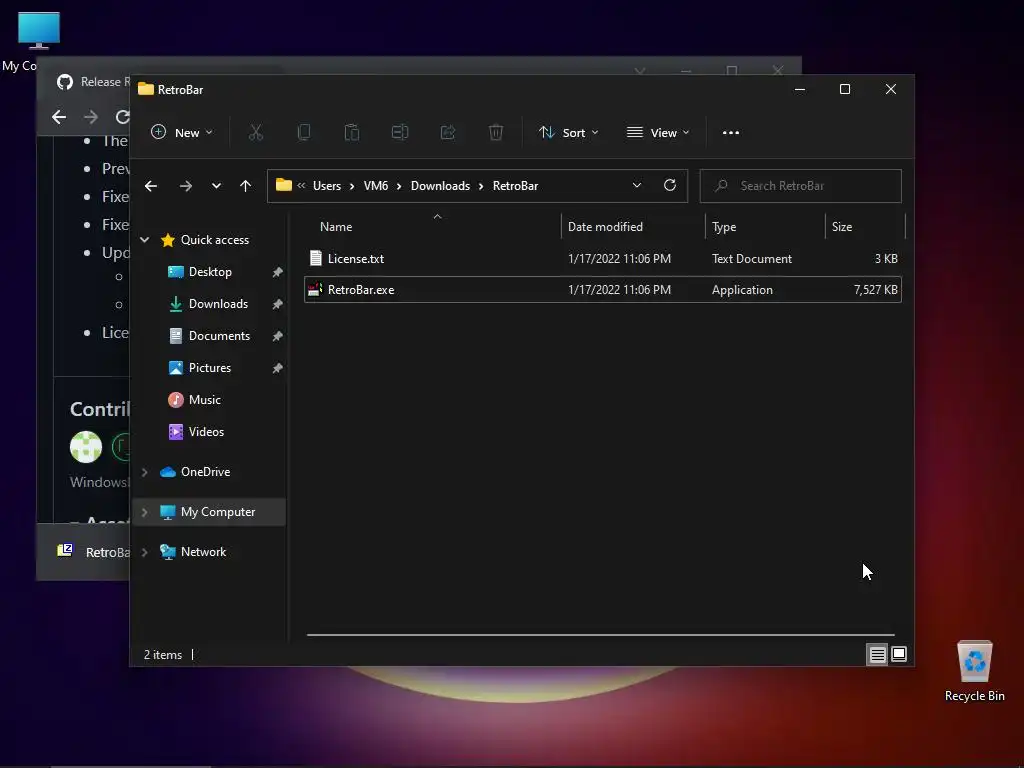Click the Search RetroBar field
1024x768 pixels.
click(x=801, y=186)
